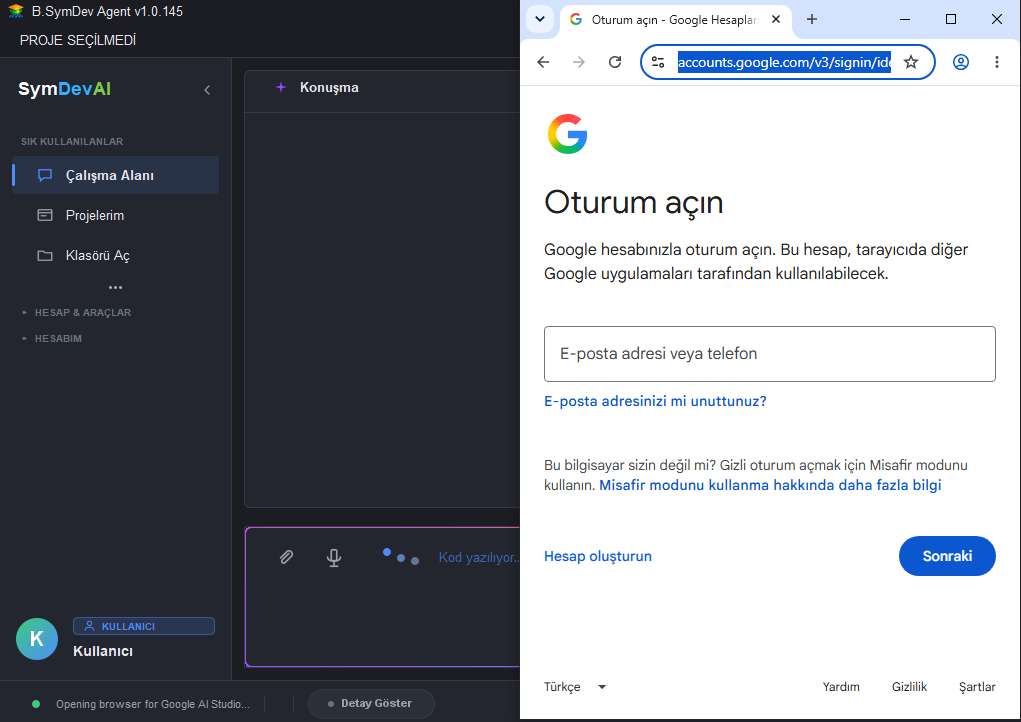Click the 'Kod yazılıyor...' progress text
Screen dimensions: 1021x722
(479, 557)
